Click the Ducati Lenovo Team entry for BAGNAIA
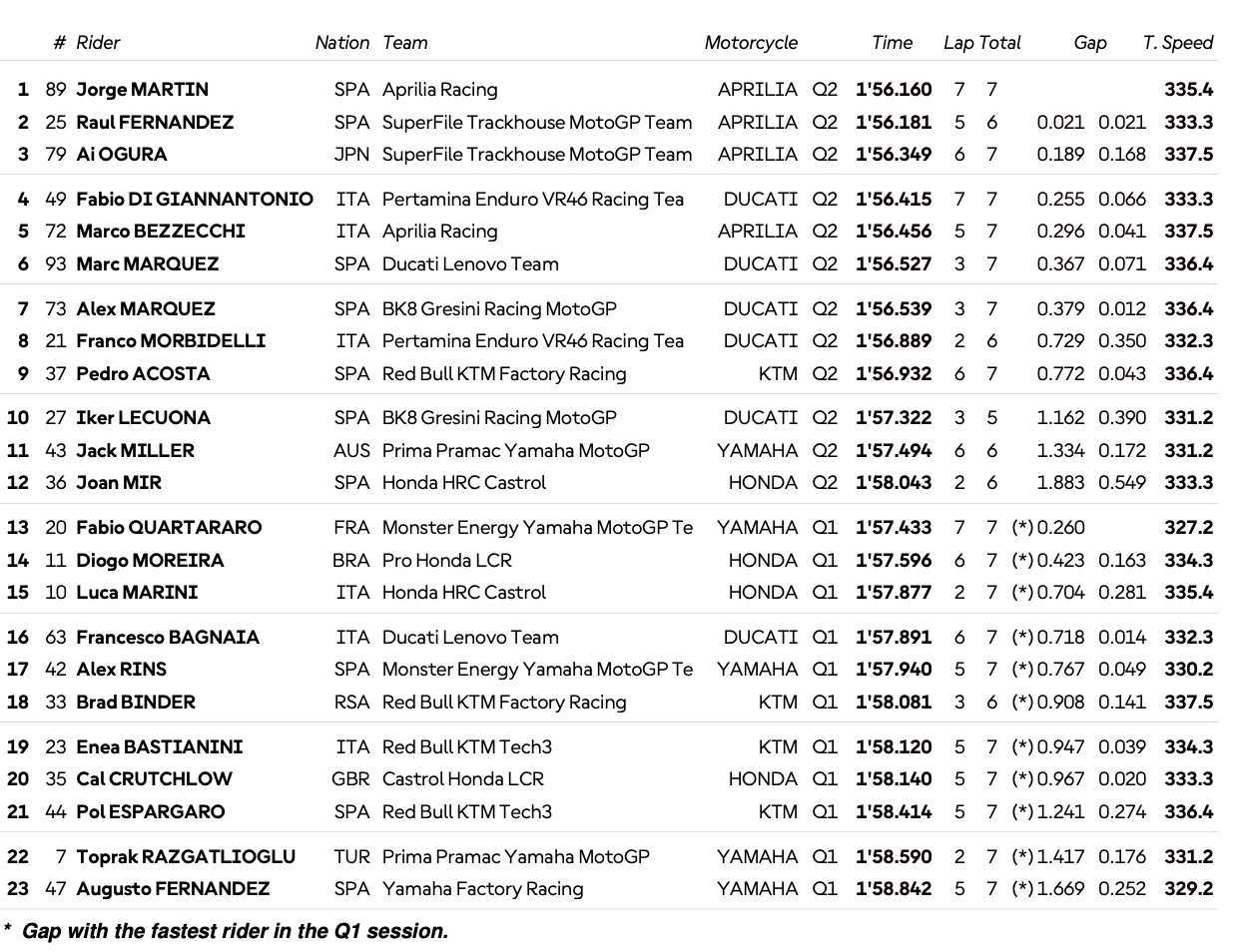1246x952 pixels. (470, 638)
